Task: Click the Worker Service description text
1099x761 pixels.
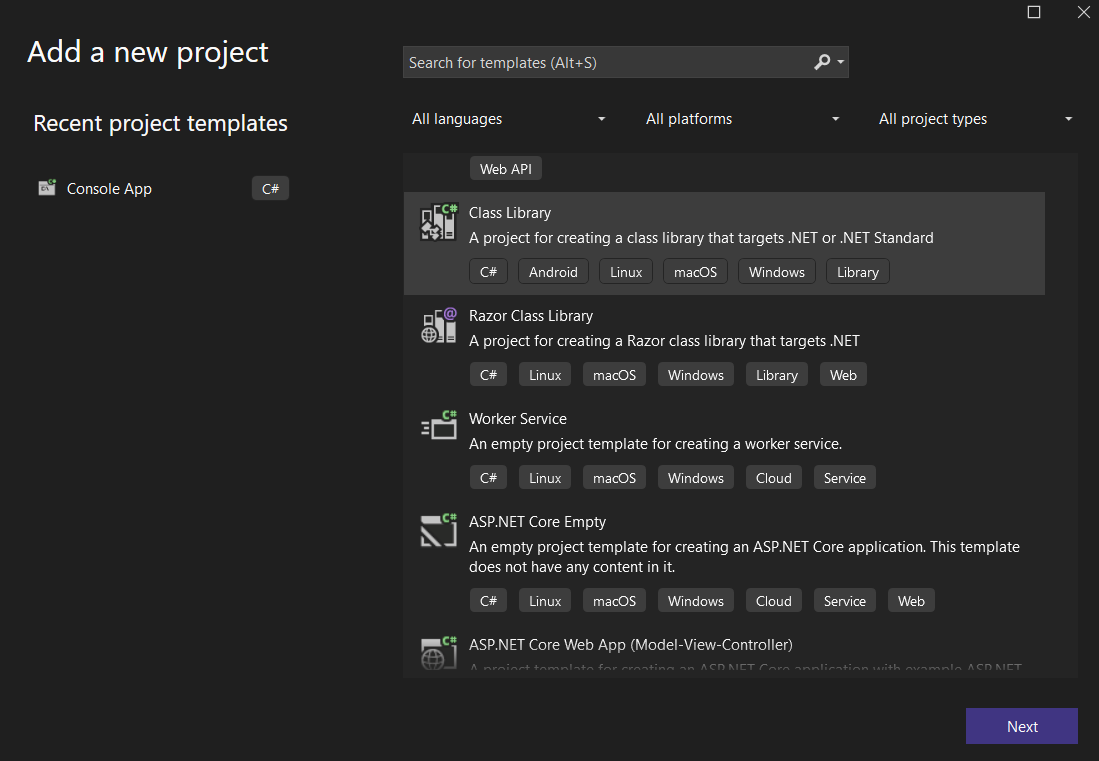Action: 655,444
